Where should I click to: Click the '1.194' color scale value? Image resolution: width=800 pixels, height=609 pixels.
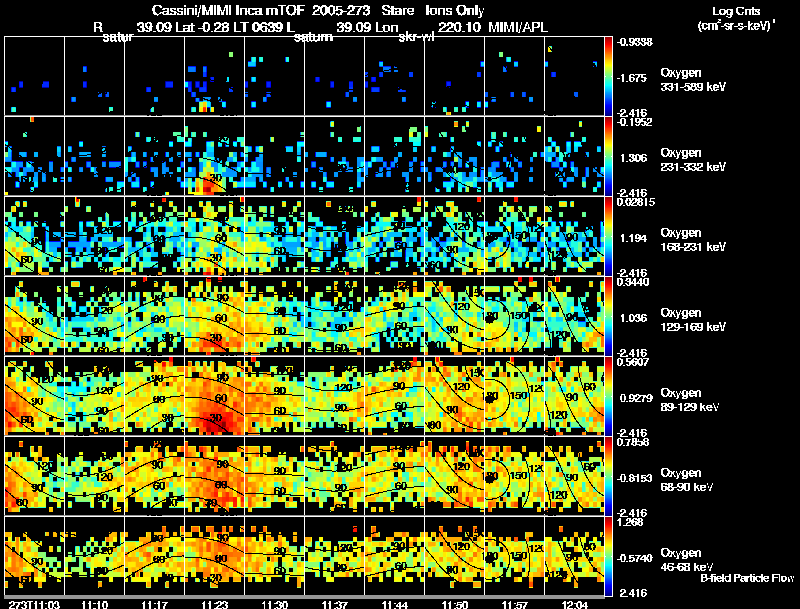[633, 238]
